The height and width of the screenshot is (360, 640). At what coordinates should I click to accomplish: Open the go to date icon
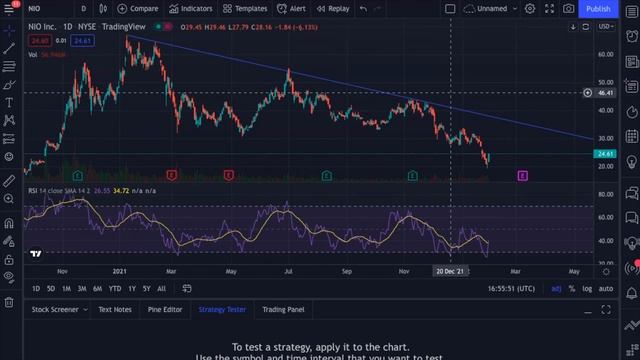(x=187, y=289)
